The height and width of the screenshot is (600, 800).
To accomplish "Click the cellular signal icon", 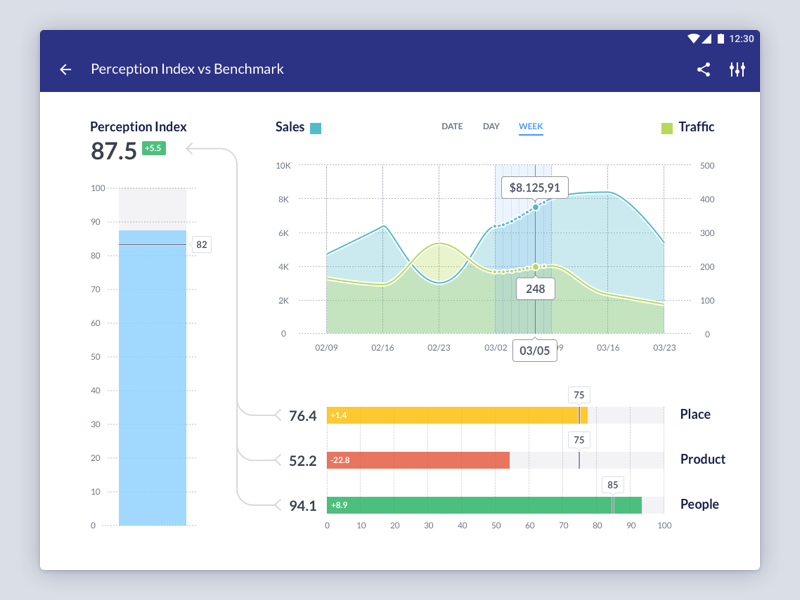I will click(708, 38).
